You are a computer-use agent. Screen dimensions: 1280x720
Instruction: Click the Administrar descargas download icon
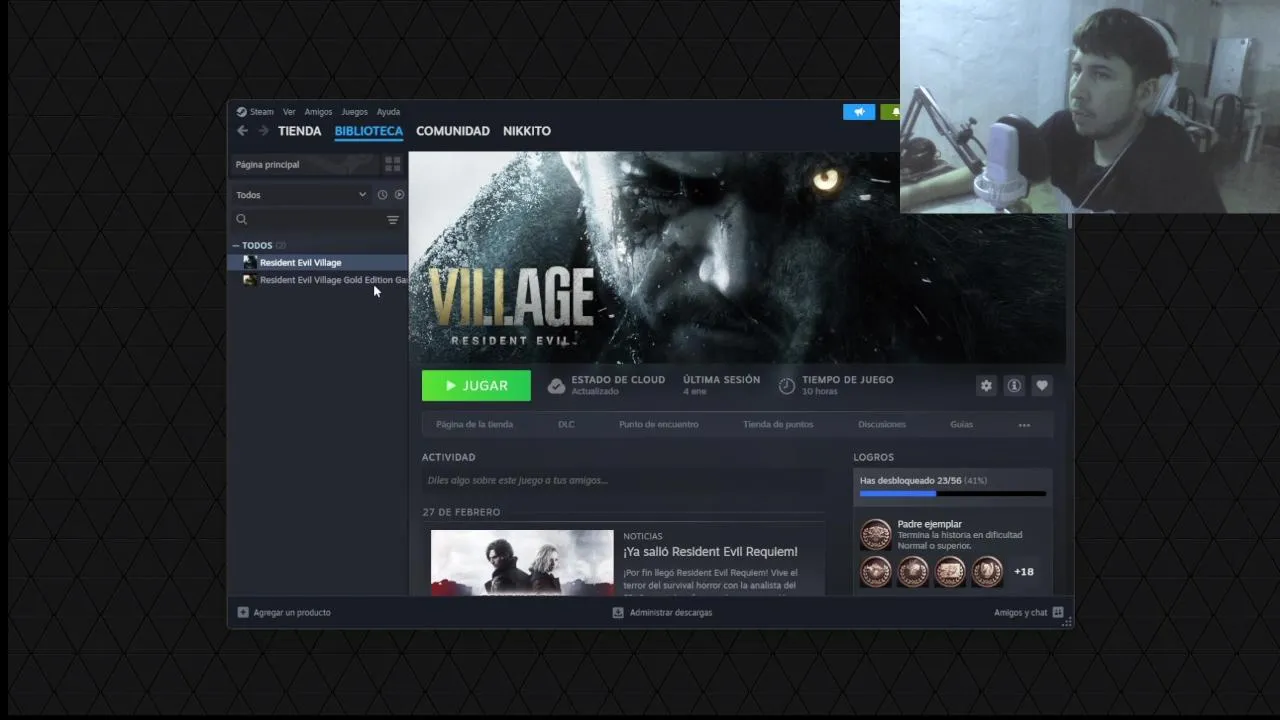[618, 612]
